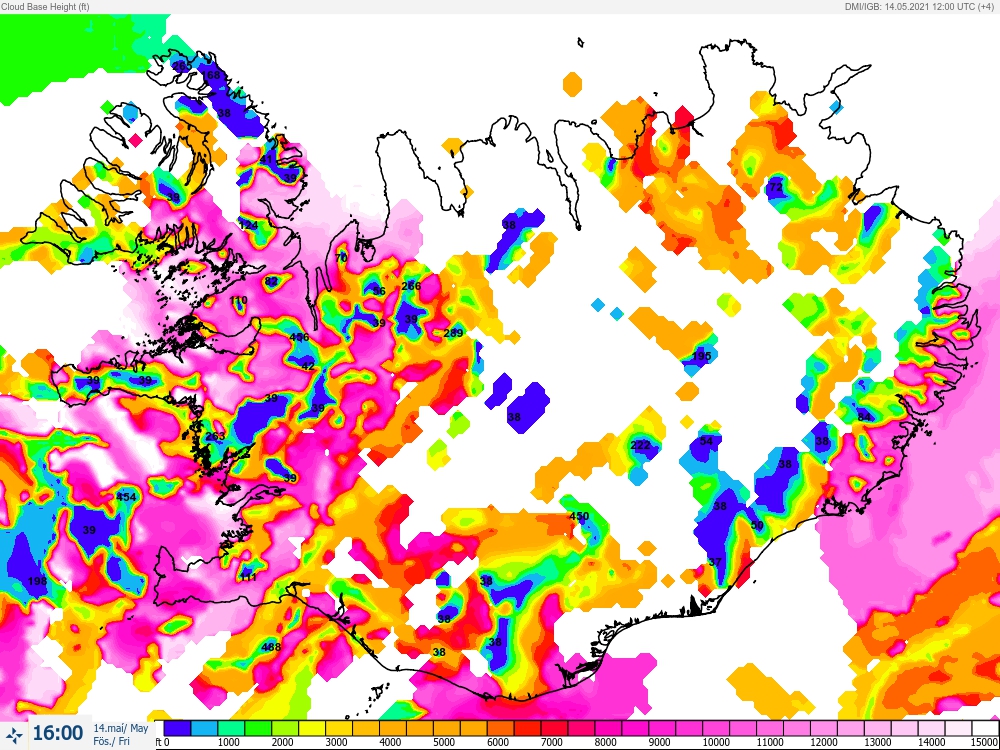
Task: Pick the white 15000 ft legend swatch
Action: click(985, 728)
